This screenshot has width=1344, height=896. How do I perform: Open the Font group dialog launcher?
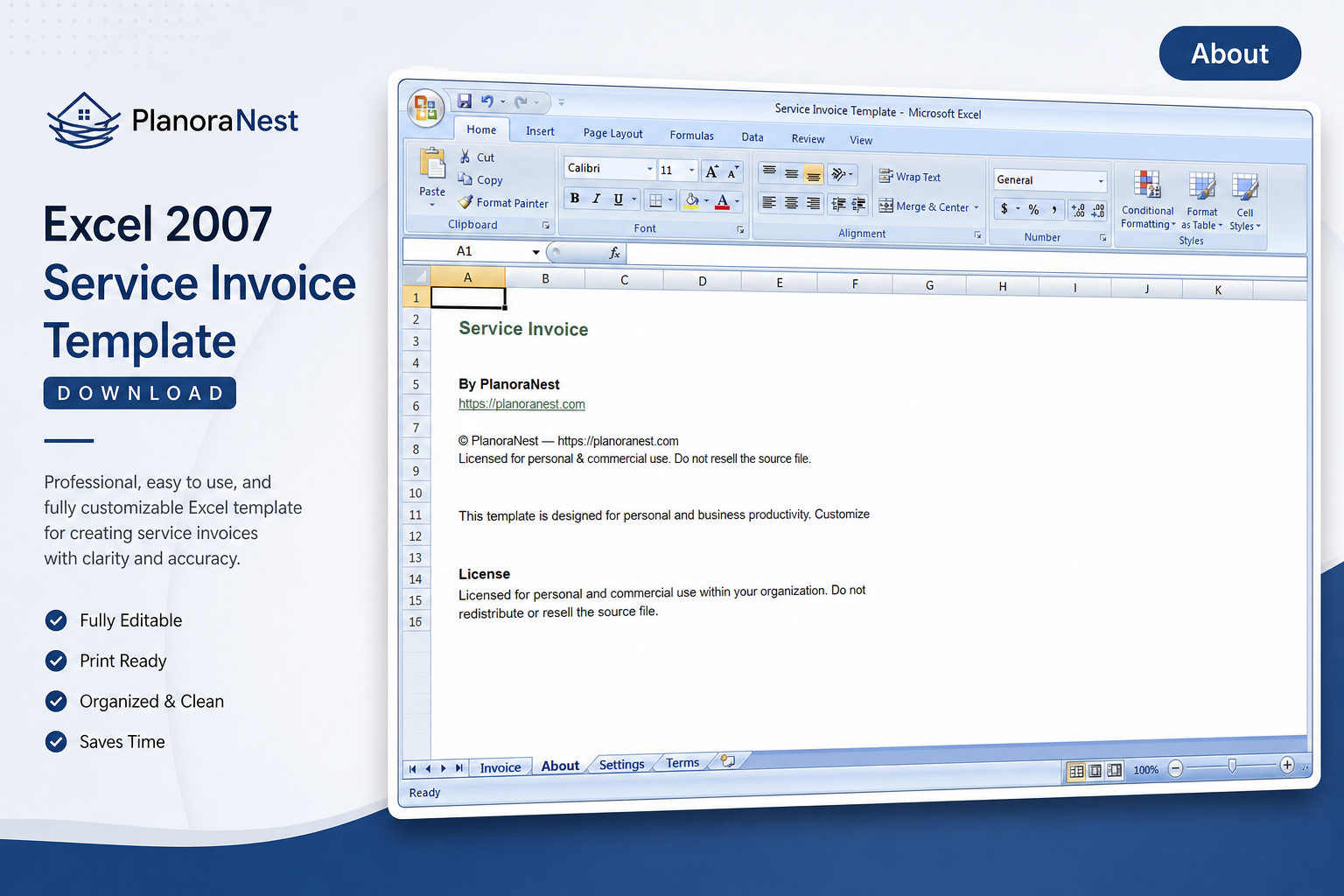(x=740, y=229)
